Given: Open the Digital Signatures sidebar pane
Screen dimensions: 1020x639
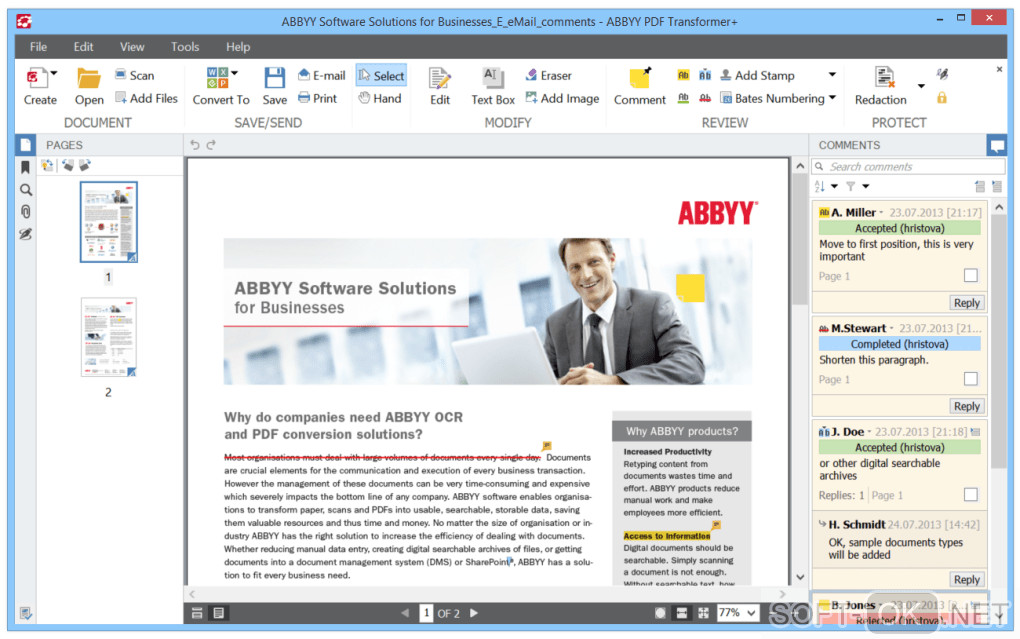Looking at the screenshot, I should (x=25, y=234).
